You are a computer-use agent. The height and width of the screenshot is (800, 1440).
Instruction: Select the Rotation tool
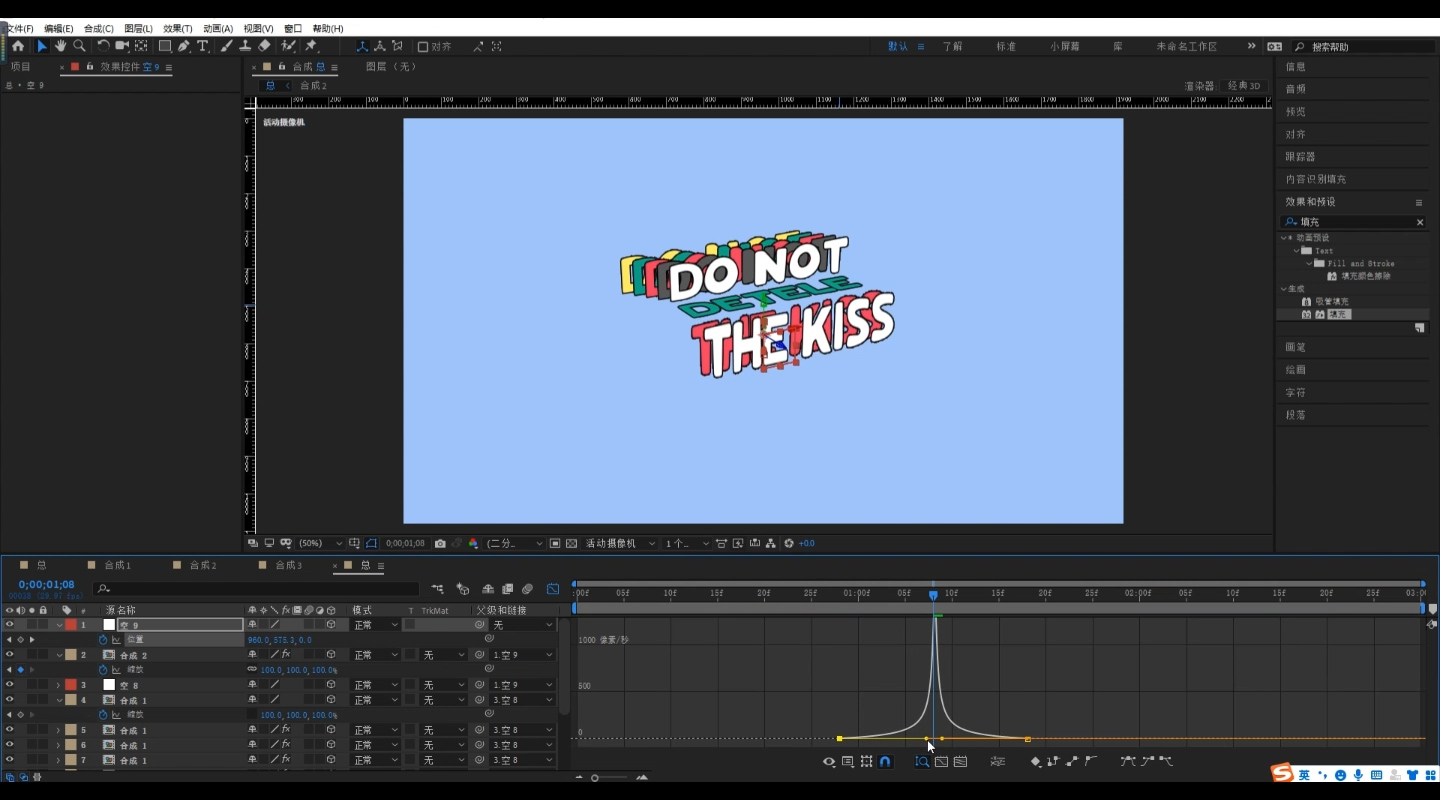coord(103,46)
